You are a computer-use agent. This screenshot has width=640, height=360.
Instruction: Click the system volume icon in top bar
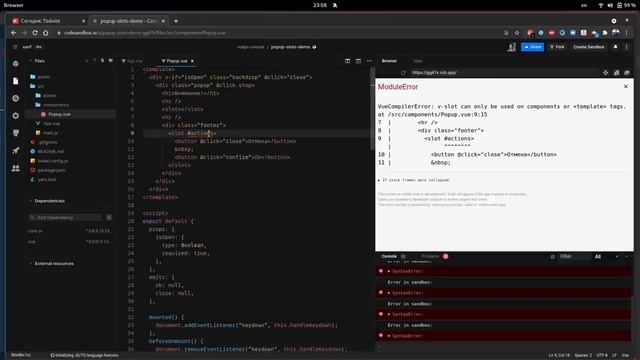[610, 5]
